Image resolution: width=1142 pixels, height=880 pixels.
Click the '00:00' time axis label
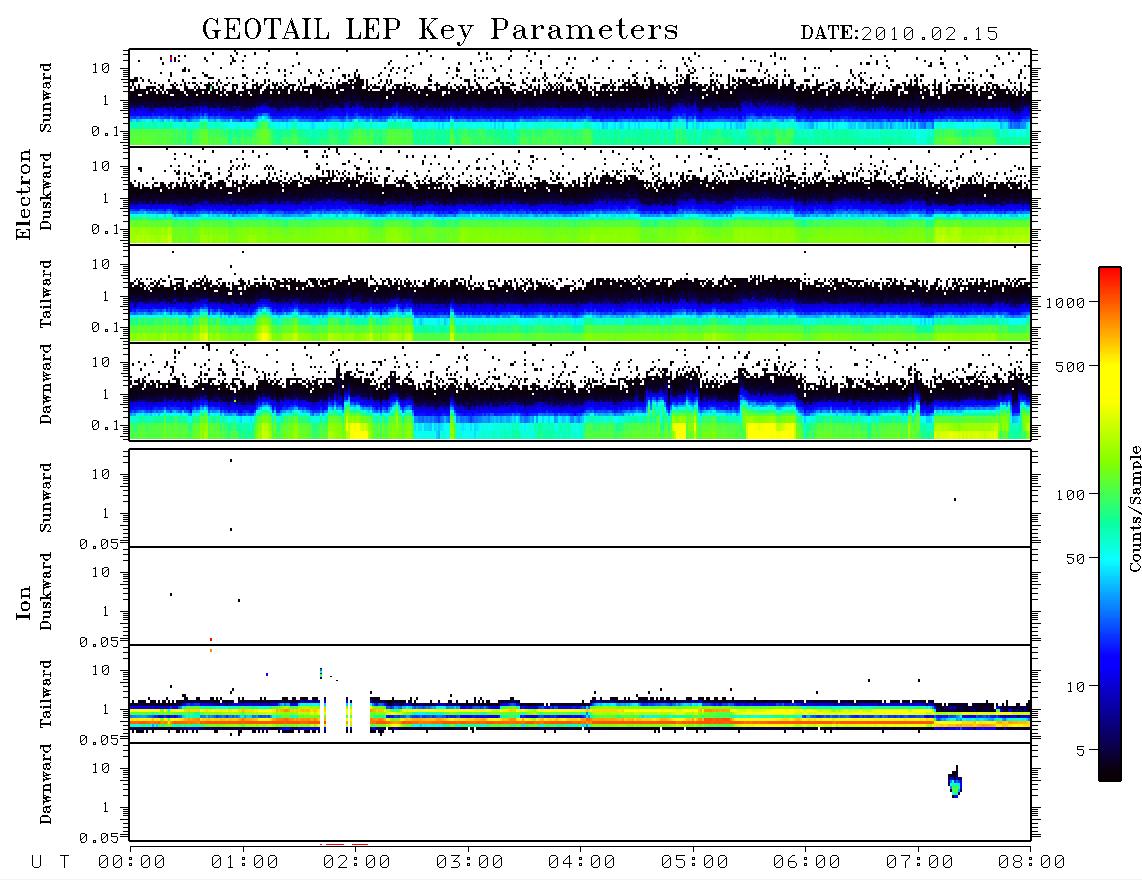(132, 862)
